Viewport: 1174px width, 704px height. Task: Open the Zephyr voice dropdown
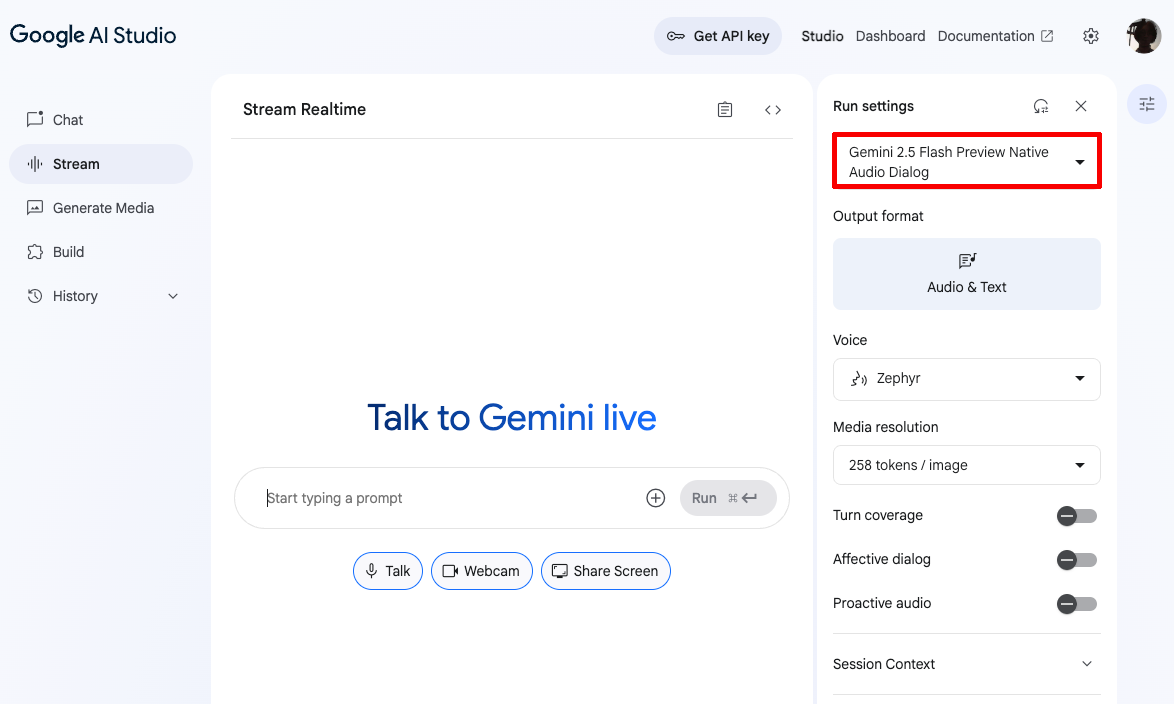click(x=966, y=379)
